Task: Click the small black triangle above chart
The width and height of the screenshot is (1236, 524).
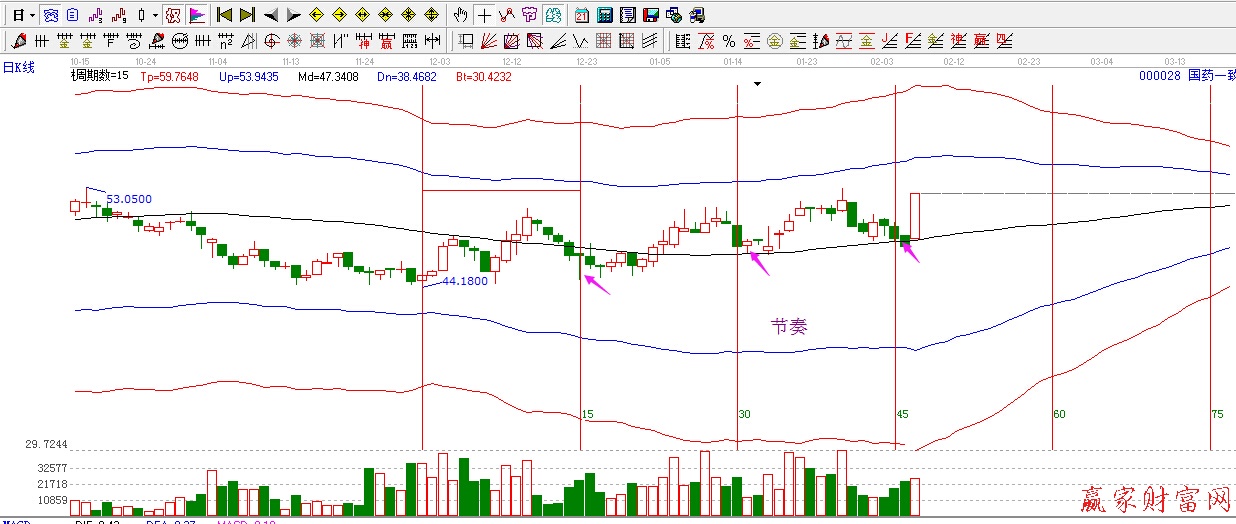Action: [758, 85]
